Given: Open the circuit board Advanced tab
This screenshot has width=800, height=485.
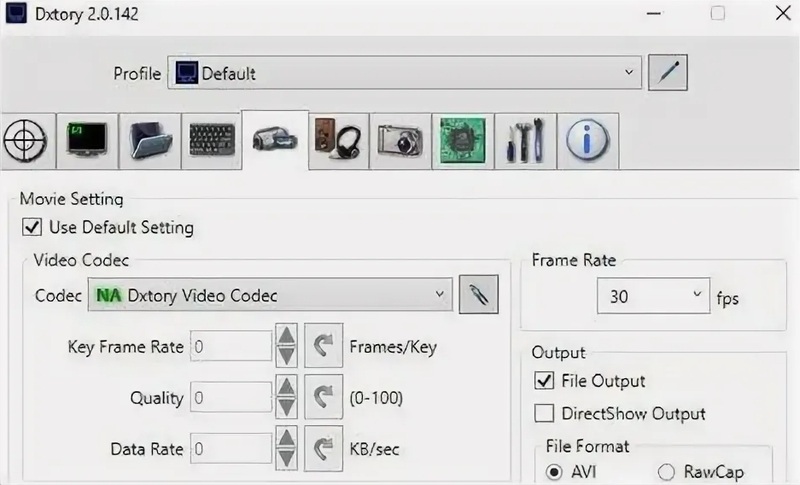Looking at the screenshot, I should [461, 141].
